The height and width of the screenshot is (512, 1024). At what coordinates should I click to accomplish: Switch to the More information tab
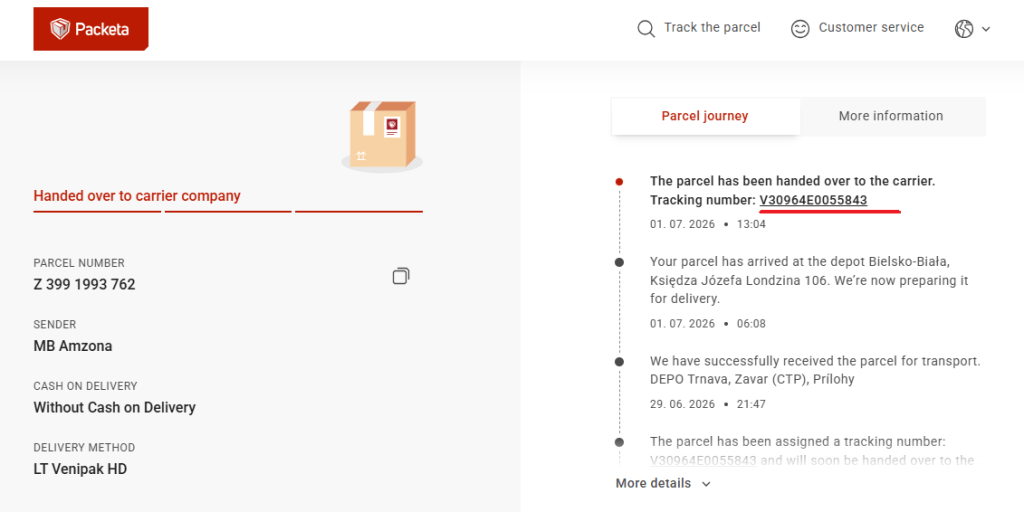(891, 116)
